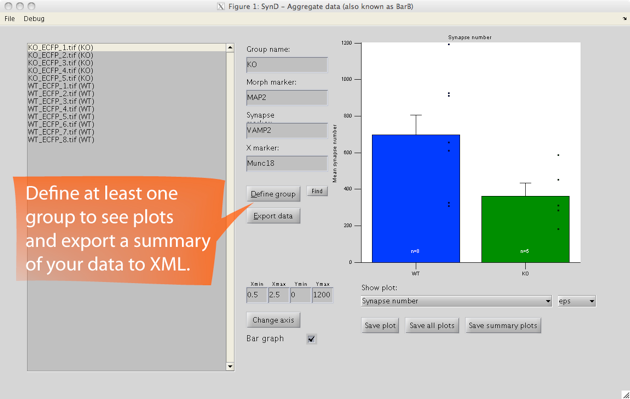Click the Group name field containing KO
The image size is (630, 399).
tap(287, 65)
